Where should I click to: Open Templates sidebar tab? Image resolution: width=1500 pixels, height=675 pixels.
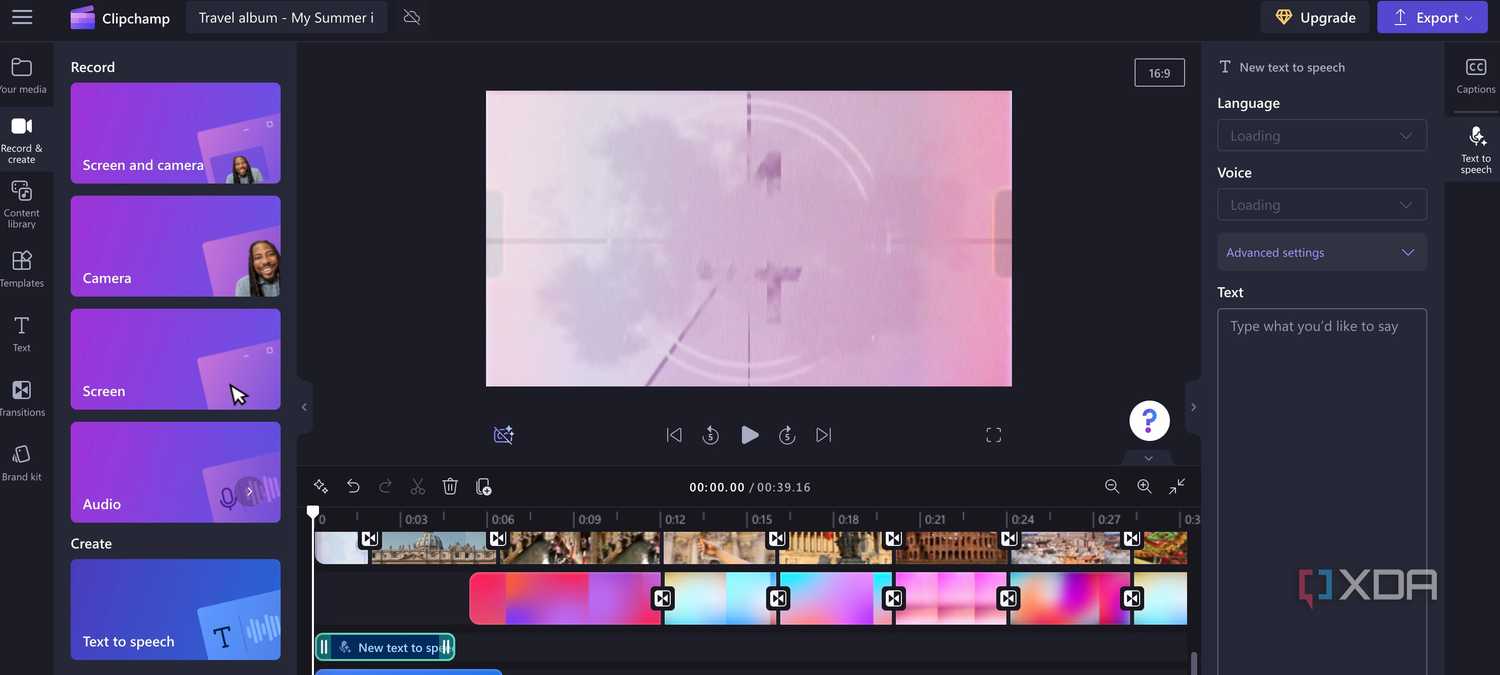click(22, 269)
